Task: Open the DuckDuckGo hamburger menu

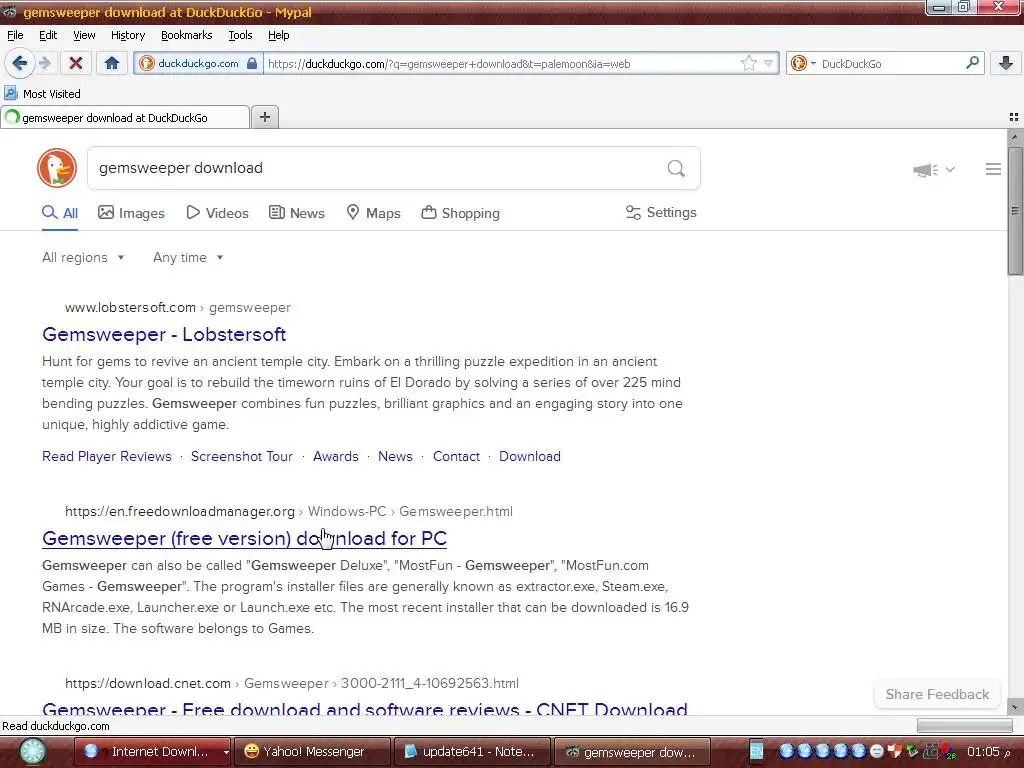Action: [993, 169]
